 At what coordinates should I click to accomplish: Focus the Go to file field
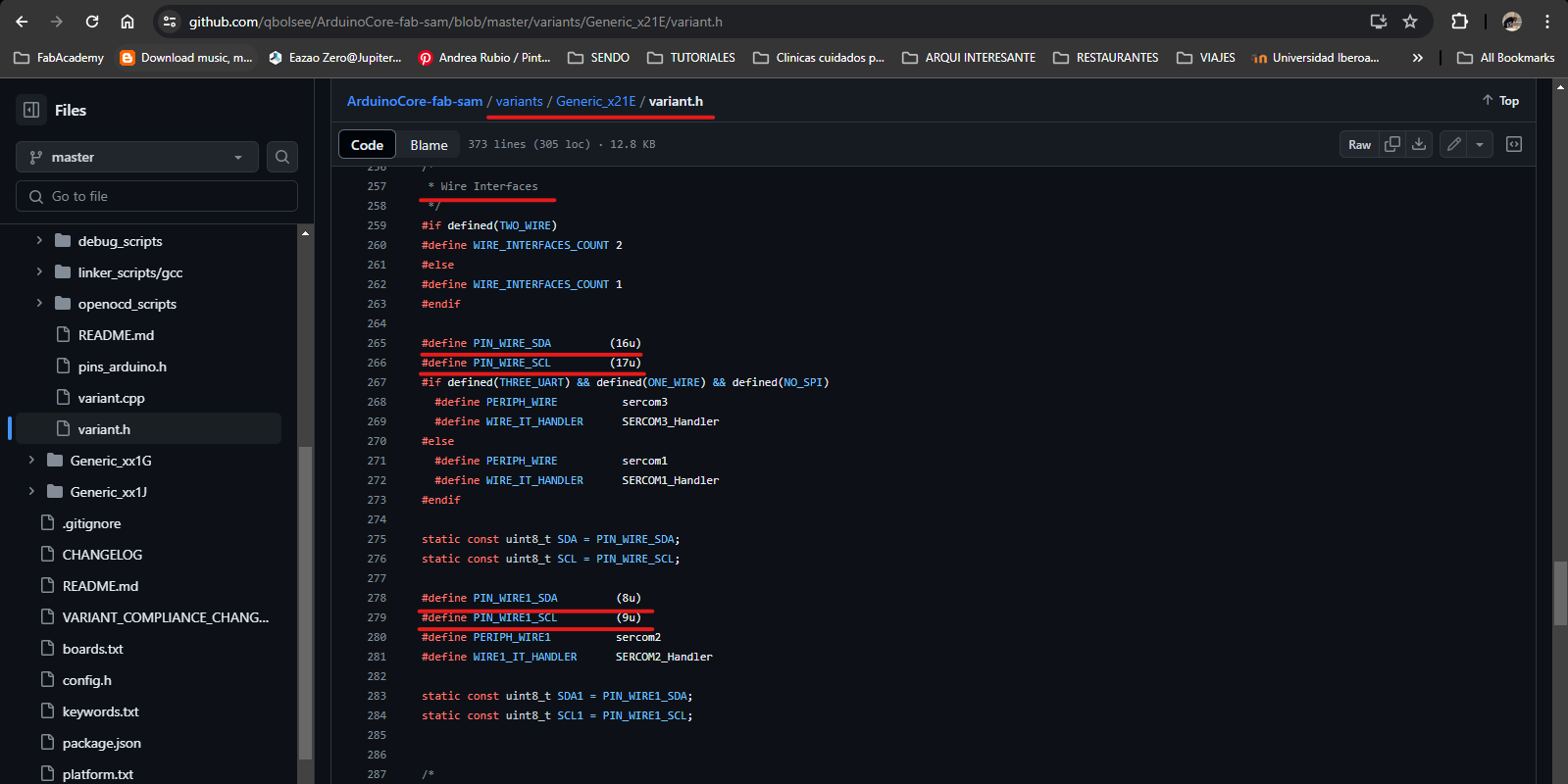click(157, 196)
